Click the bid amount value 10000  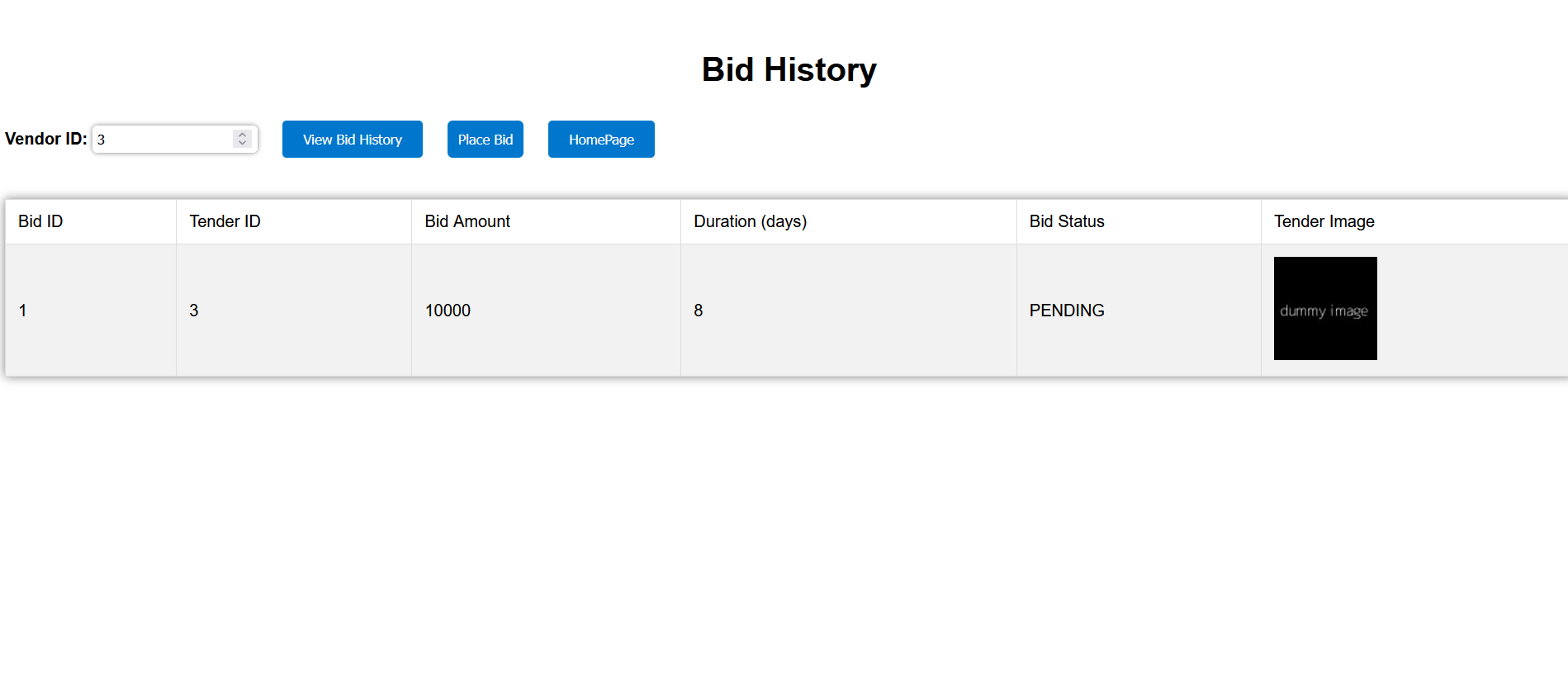[448, 311]
